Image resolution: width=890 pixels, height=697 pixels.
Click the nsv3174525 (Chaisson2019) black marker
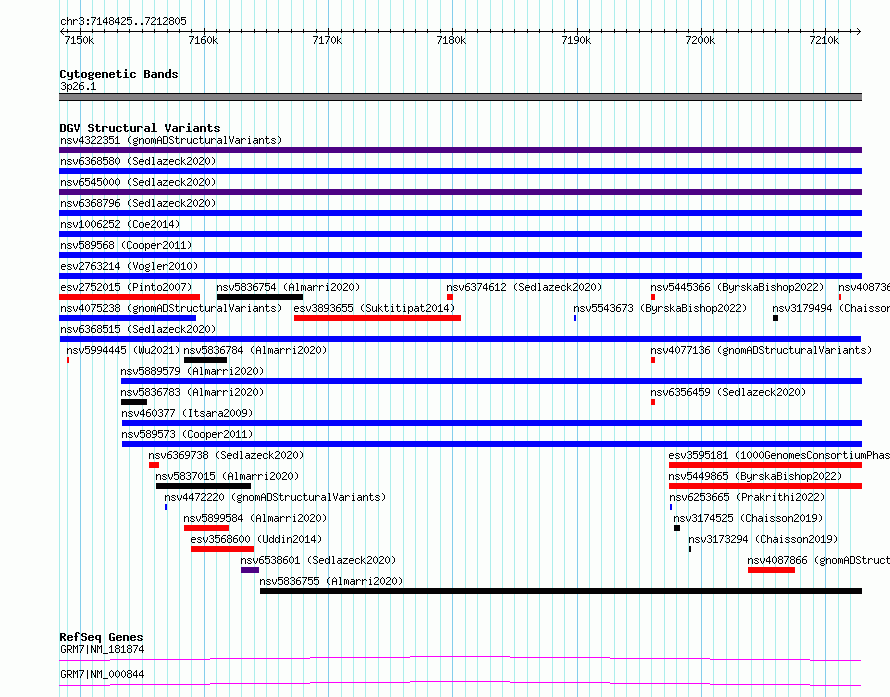point(677,528)
